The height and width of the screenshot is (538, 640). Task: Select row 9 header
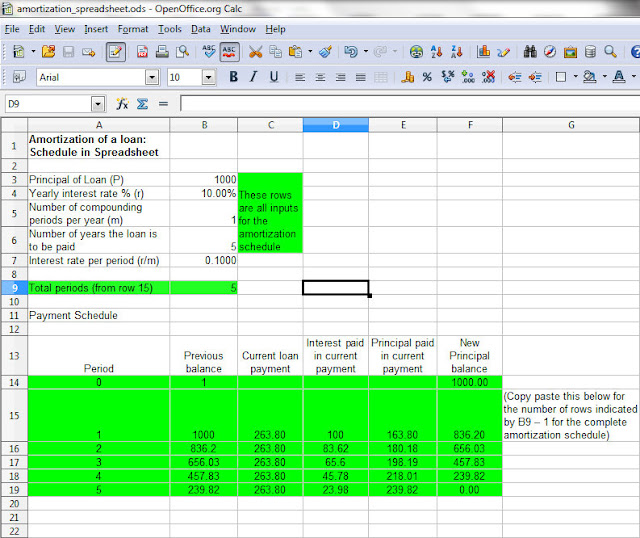[x=14, y=288]
